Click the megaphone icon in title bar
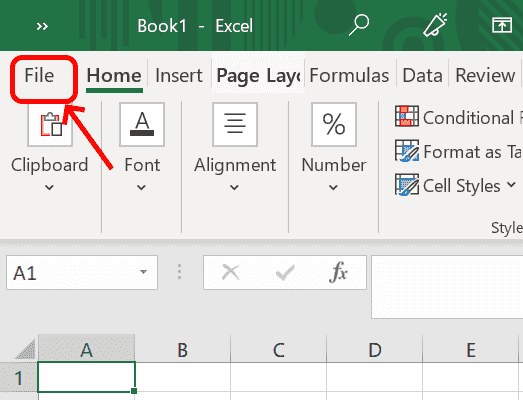 pyautogui.click(x=435, y=24)
